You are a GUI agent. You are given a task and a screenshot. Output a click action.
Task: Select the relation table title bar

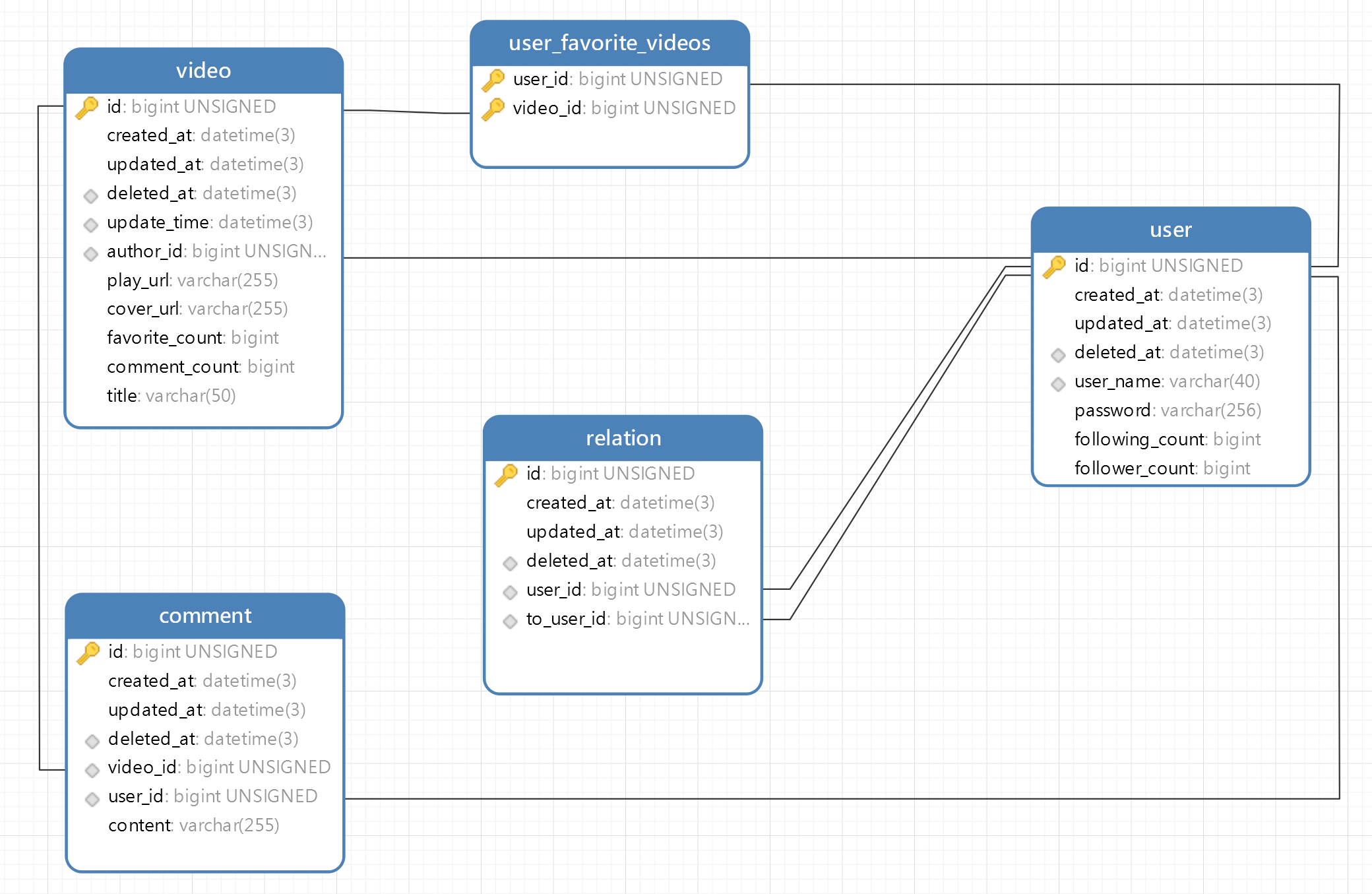[623, 438]
